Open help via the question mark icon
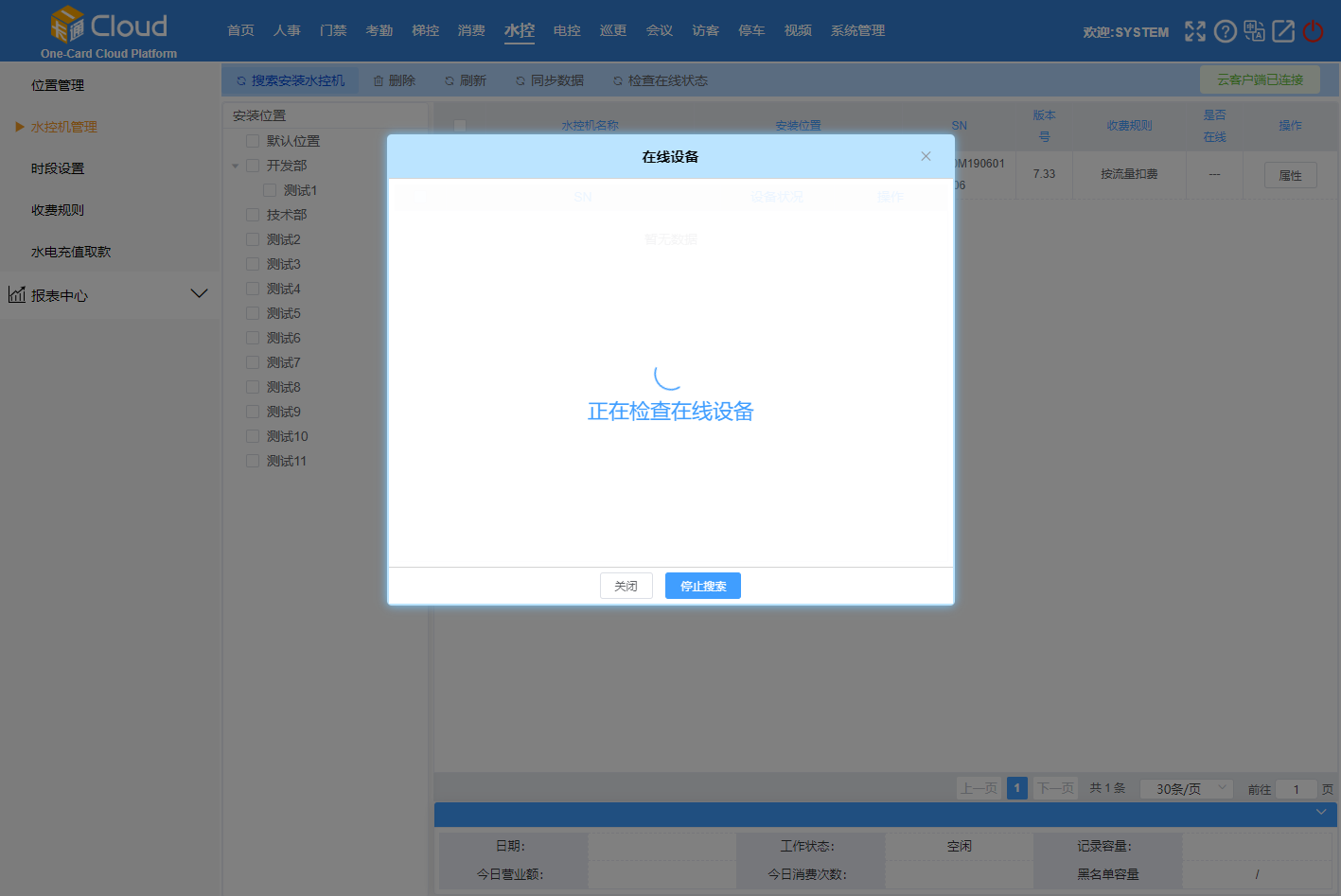This screenshot has width=1341, height=896. click(x=1225, y=31)
